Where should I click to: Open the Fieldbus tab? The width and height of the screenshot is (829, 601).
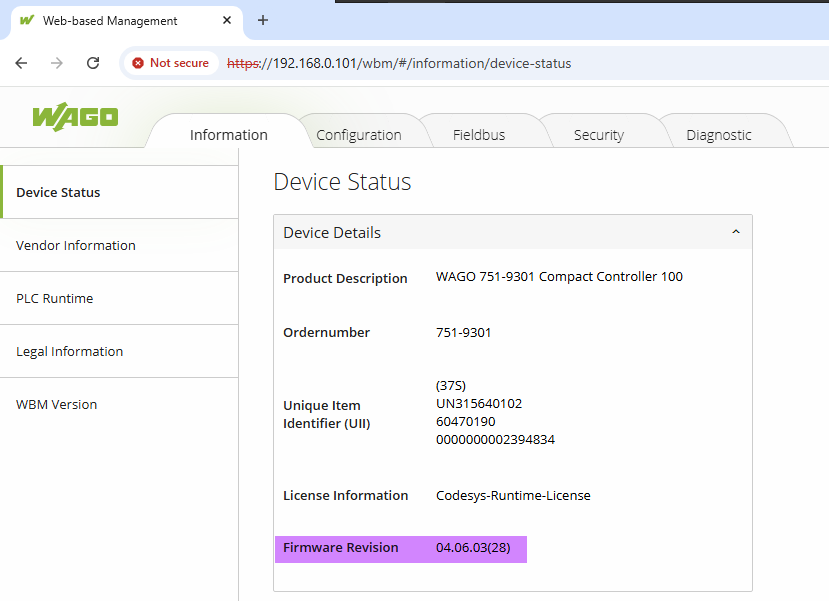[x=478, y=135]
